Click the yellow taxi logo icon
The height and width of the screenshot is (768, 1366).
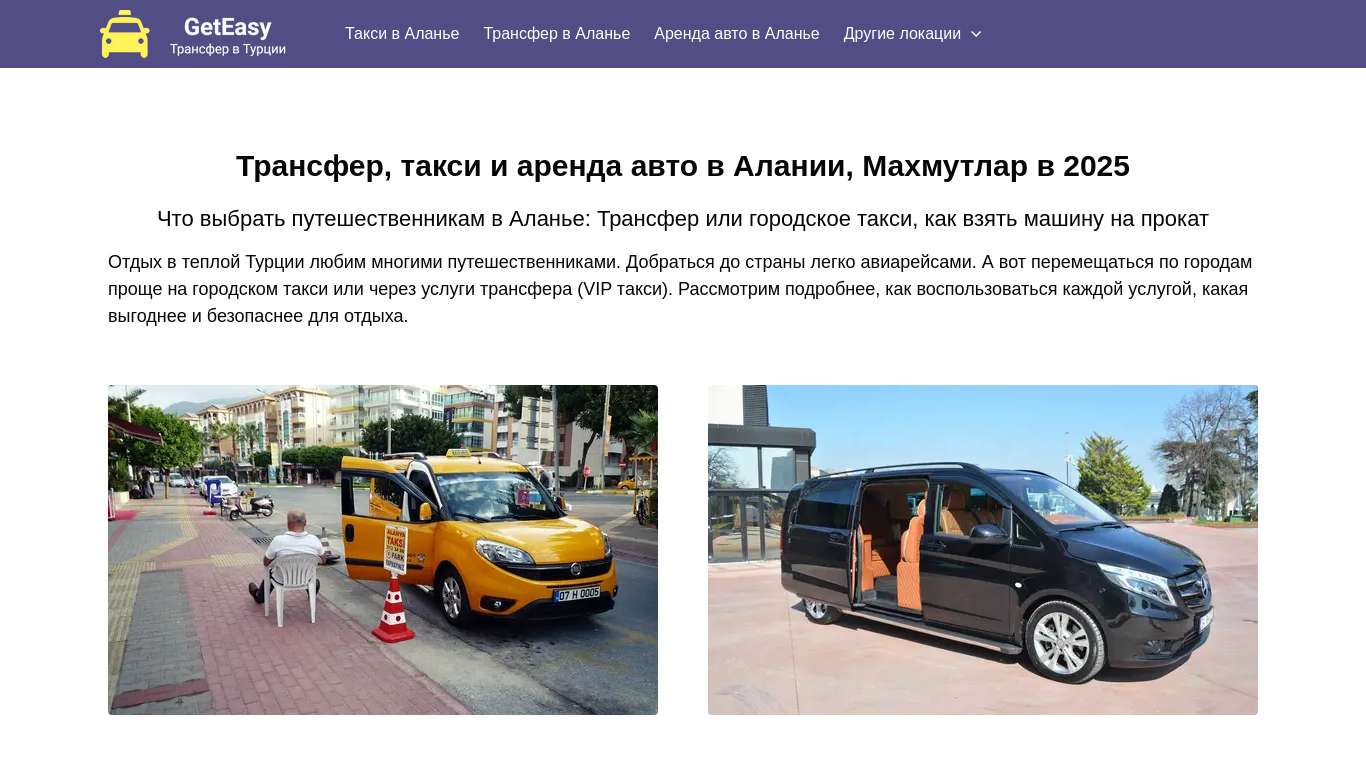tap(125, 34)
